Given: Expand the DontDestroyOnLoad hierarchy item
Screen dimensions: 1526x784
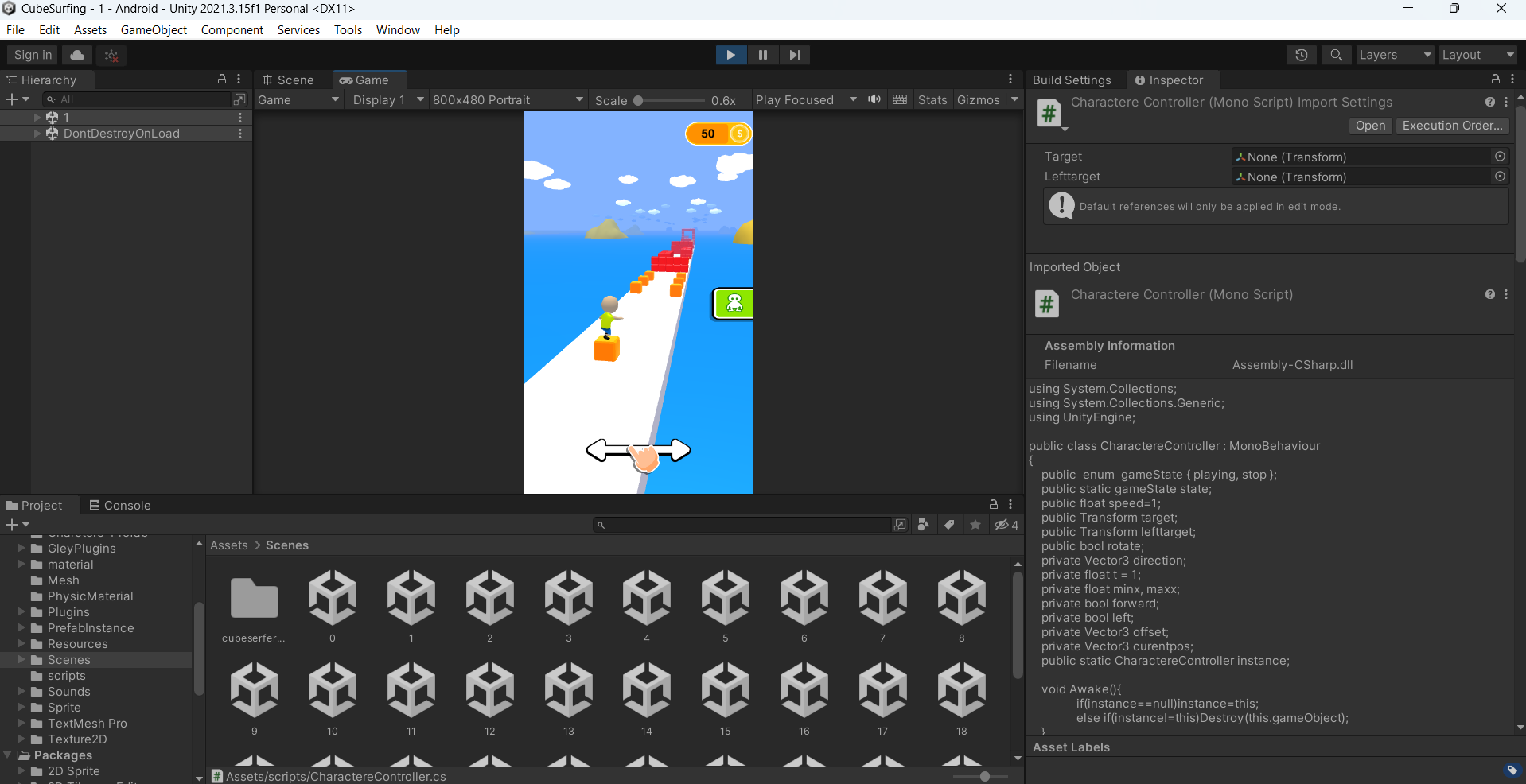Looking at the screenshot, I should tap(37, 134).
